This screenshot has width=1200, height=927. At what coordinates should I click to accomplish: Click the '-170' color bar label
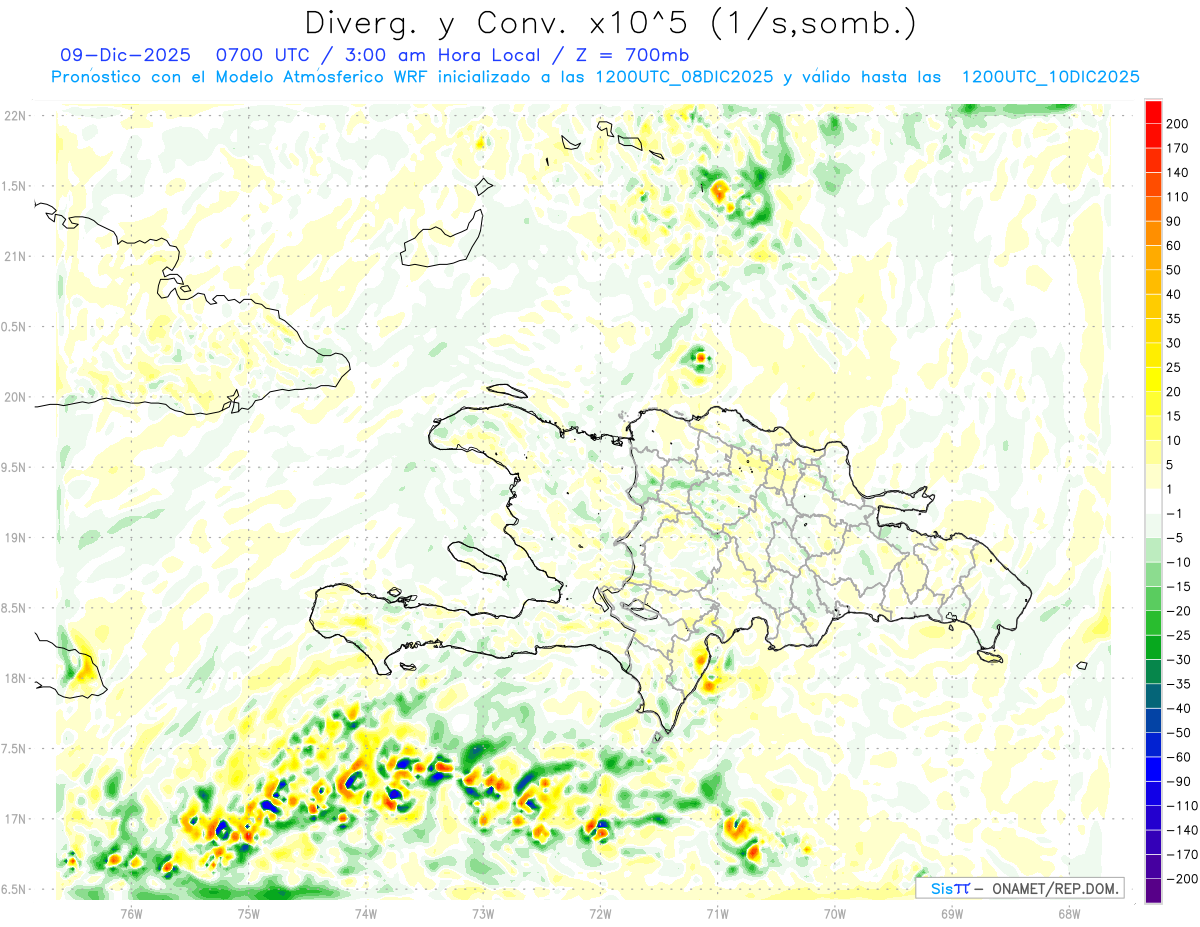click(1180, 855)
